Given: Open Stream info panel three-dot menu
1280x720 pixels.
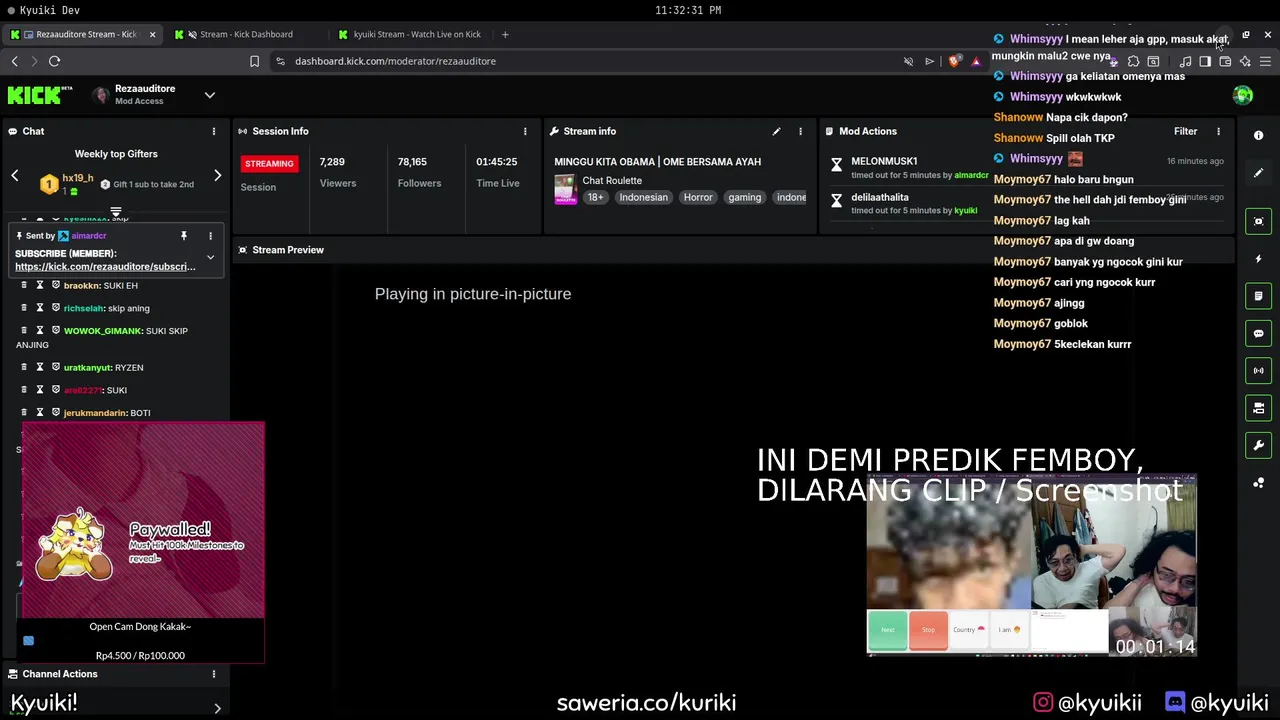Looking at the screenshot, I should 800,131.
